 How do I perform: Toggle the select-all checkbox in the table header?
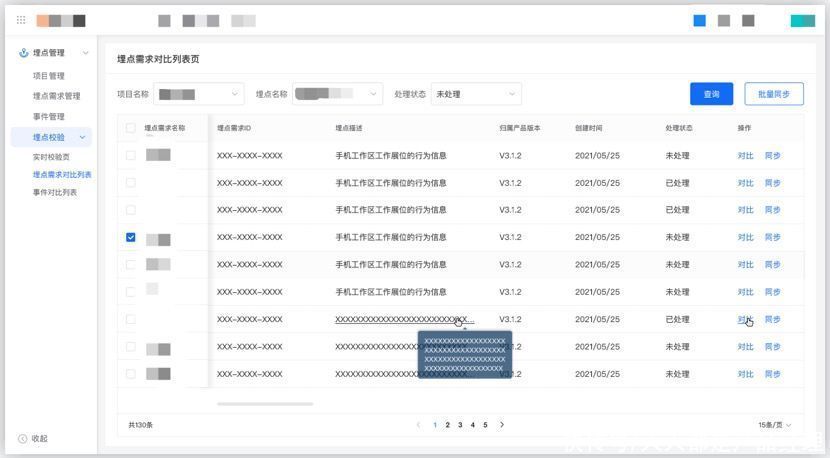coord(130,128)
